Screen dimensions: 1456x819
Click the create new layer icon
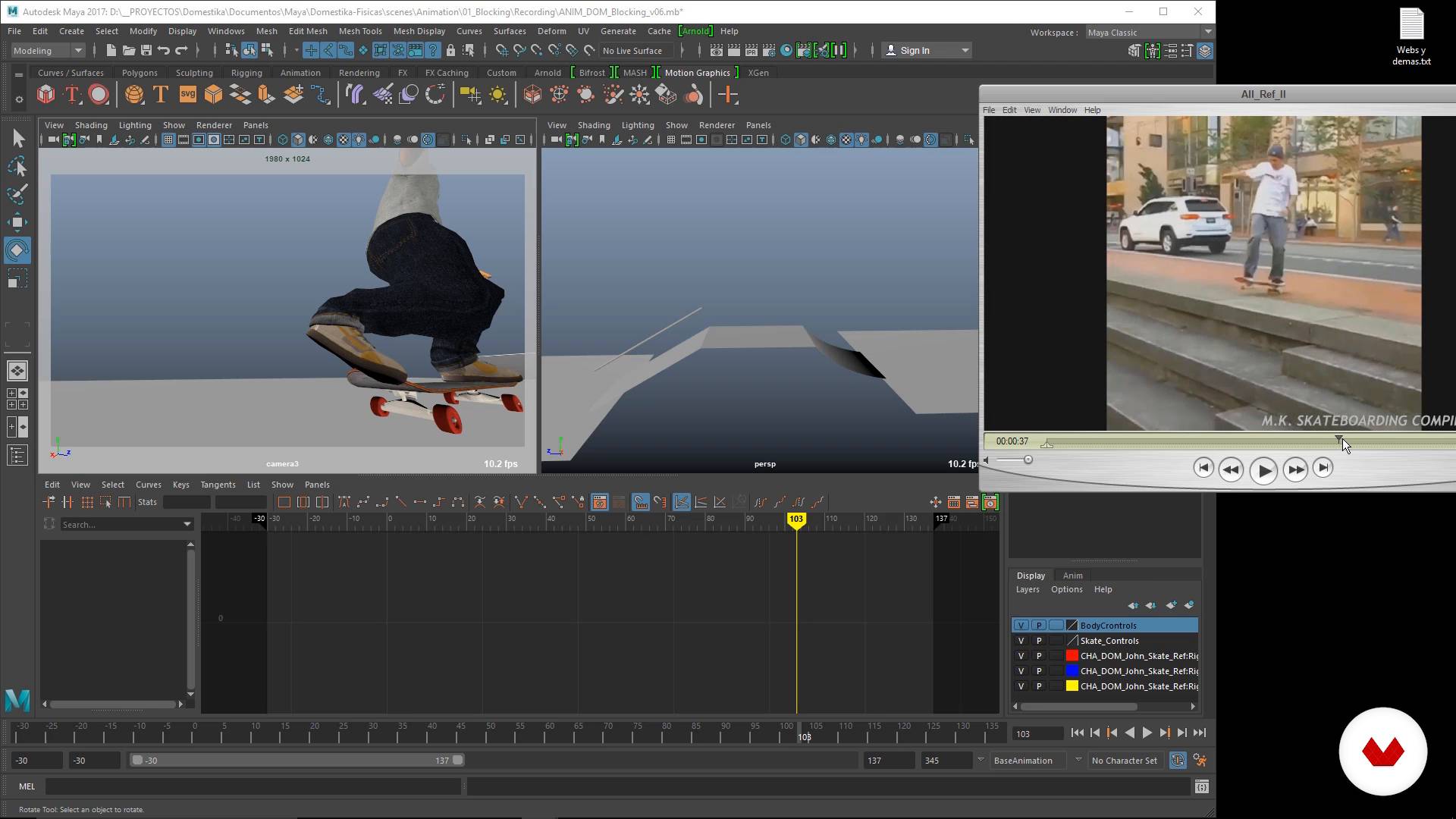tap(1171, 605)
